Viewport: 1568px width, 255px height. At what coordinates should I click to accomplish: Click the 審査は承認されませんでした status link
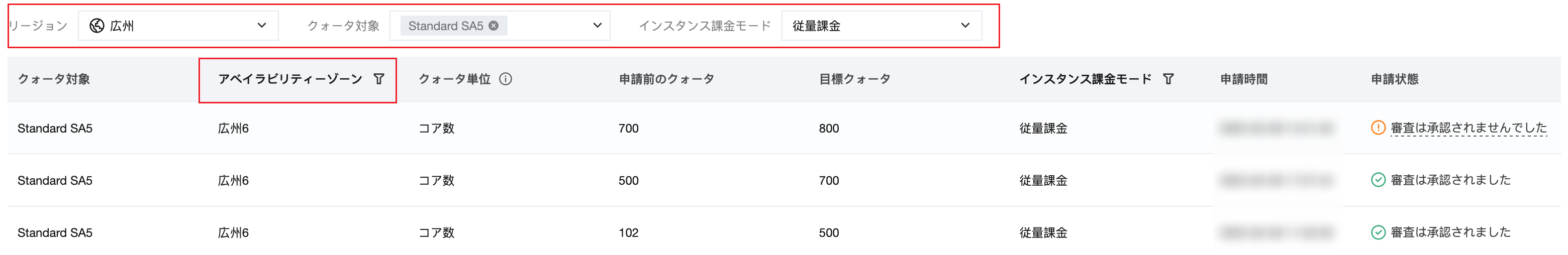pos(1468,128)
